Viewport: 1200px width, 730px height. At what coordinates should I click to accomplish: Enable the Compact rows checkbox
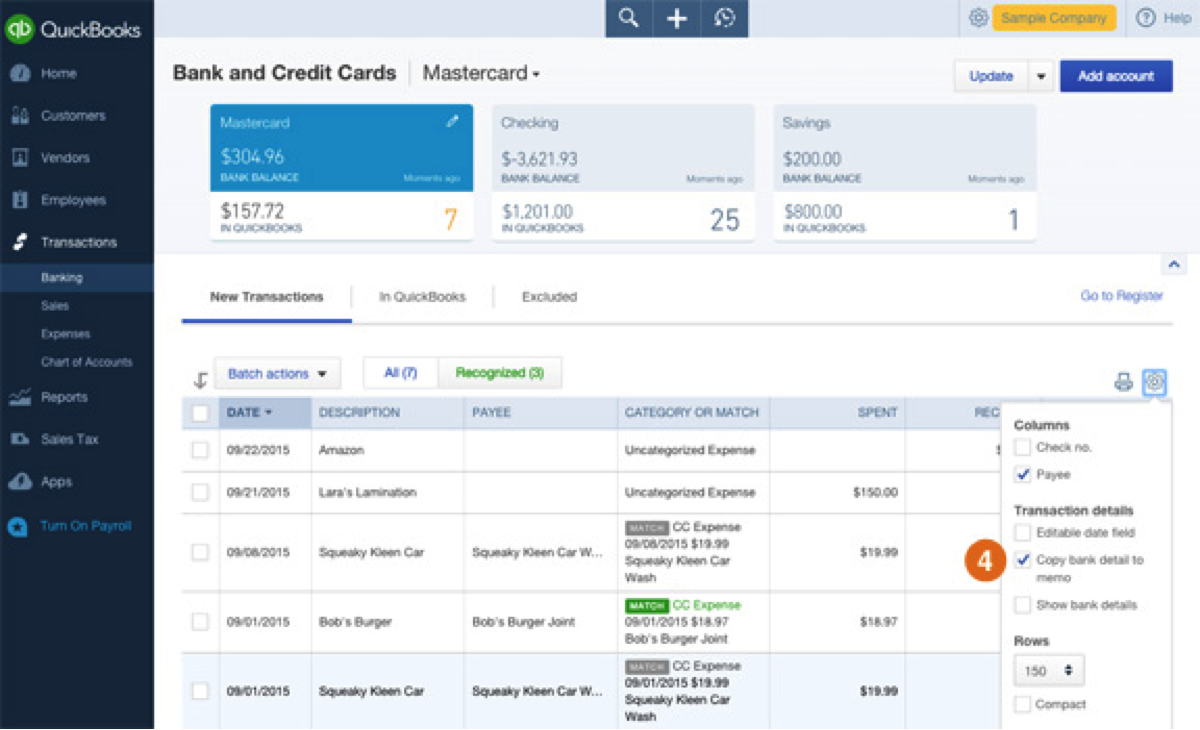coord(1022,704)
